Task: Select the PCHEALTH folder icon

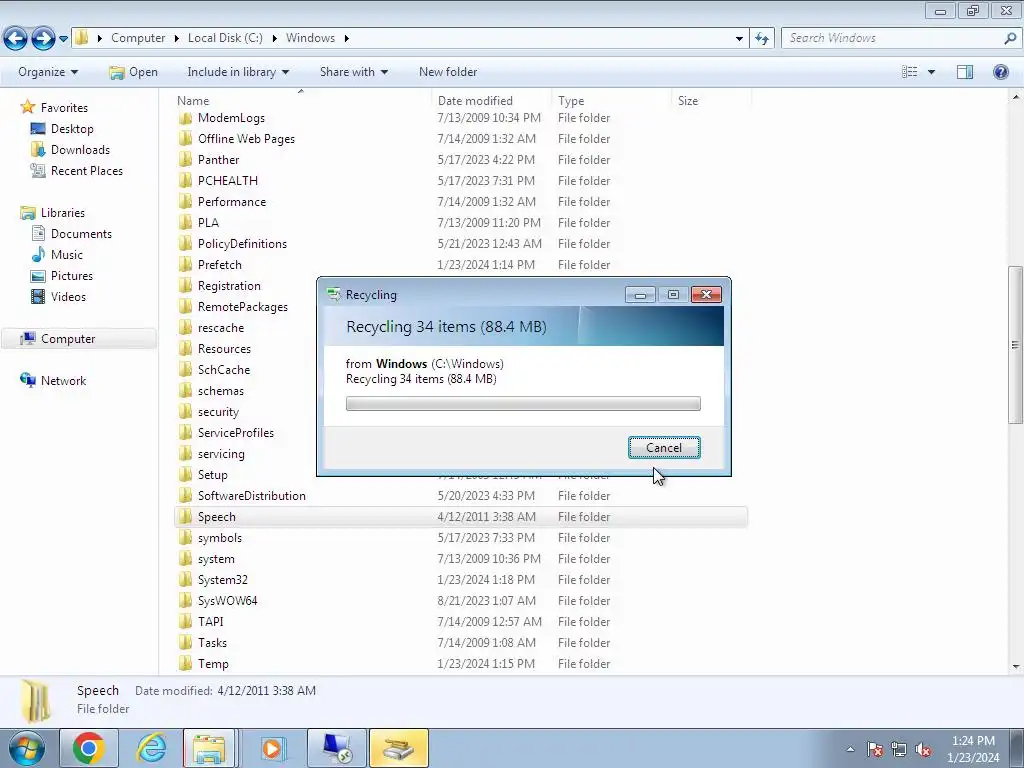Action: point(185,181)
